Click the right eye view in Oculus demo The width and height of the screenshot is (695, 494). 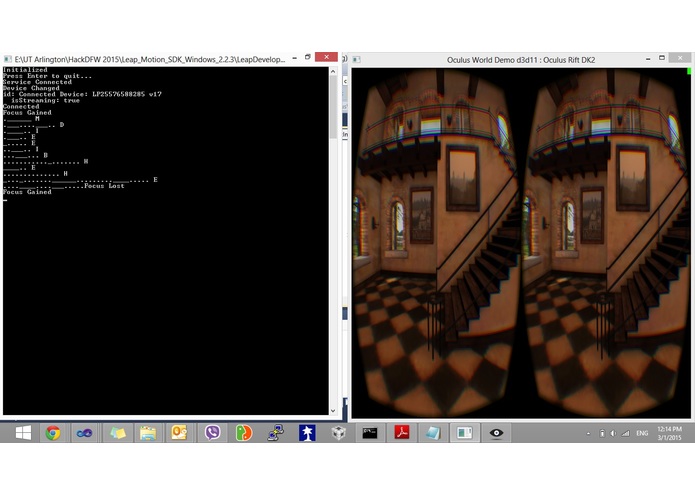pos(606,243)
